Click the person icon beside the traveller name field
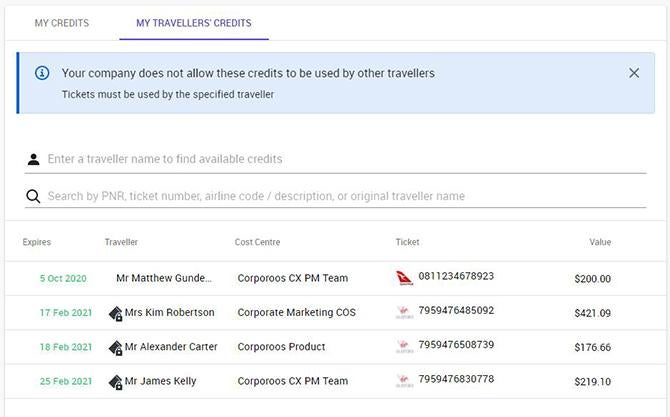This screenshot has height=417, width=670. 33,159
